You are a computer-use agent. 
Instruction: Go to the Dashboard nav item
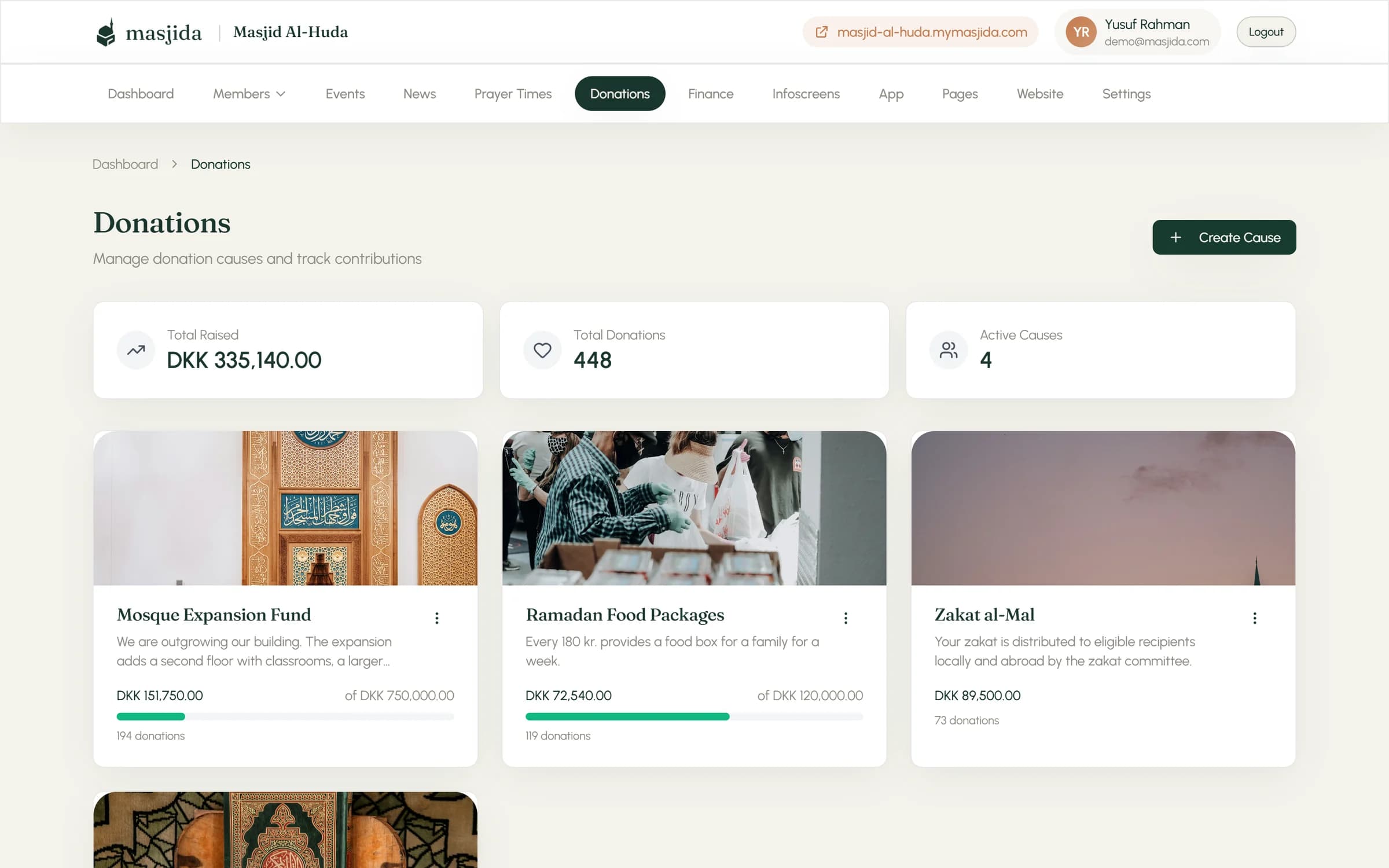pyautogui.click(x=141, y=94)
